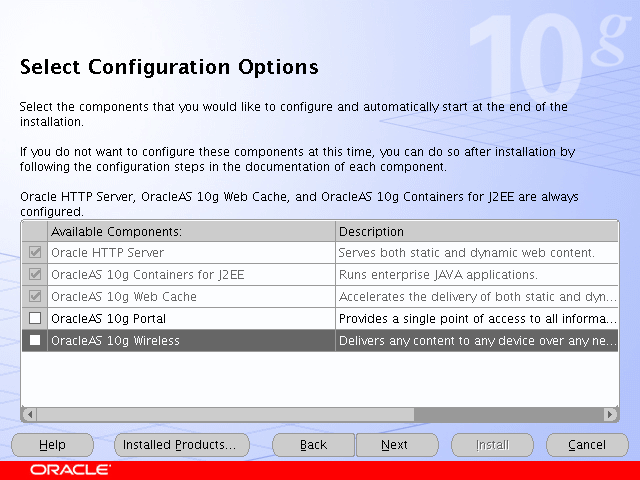Viewport: 640px width, 480px height.
Task: Go Back to previous step
Action: 313,444
